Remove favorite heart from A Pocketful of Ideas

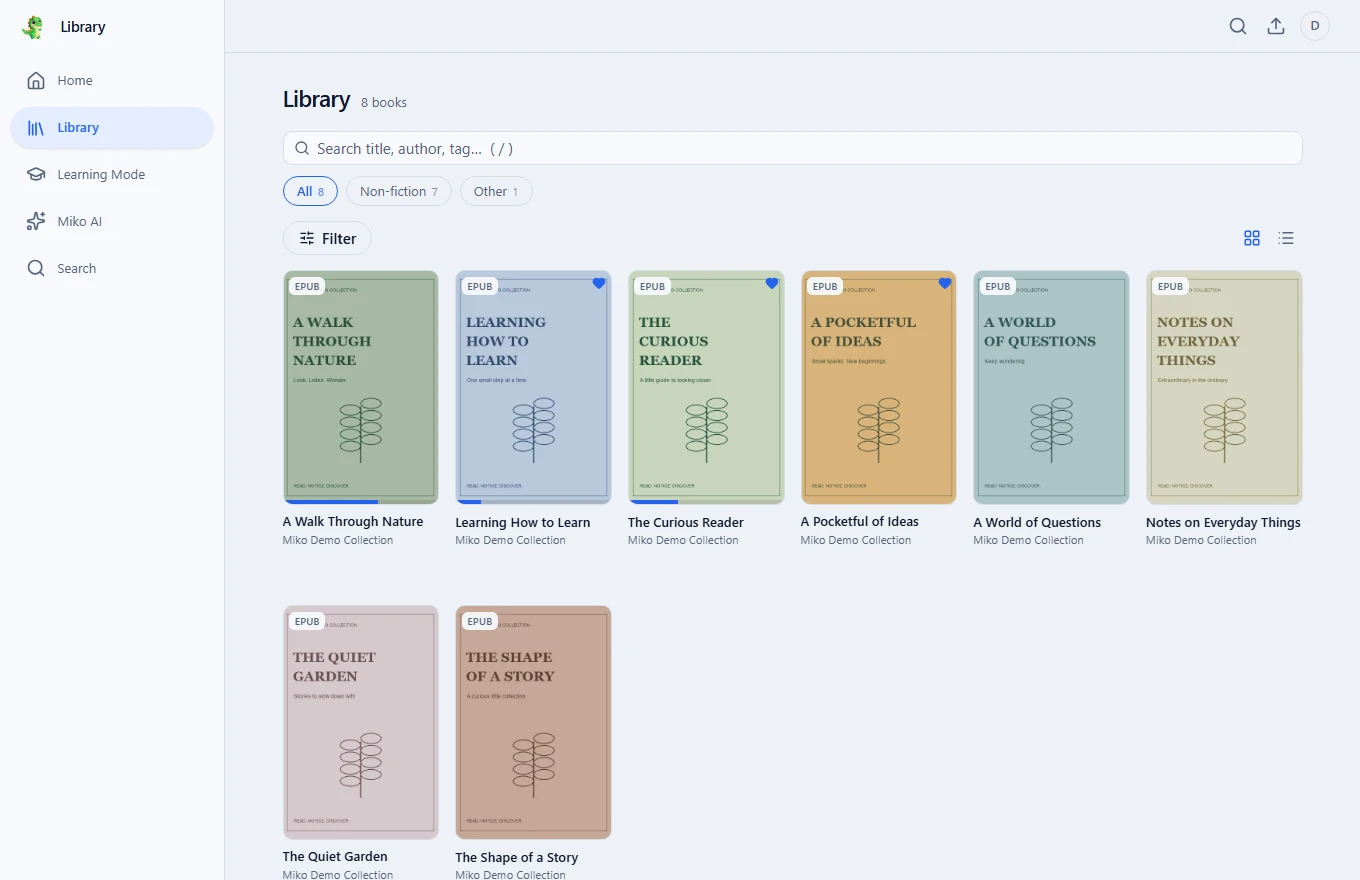(945, 284)
